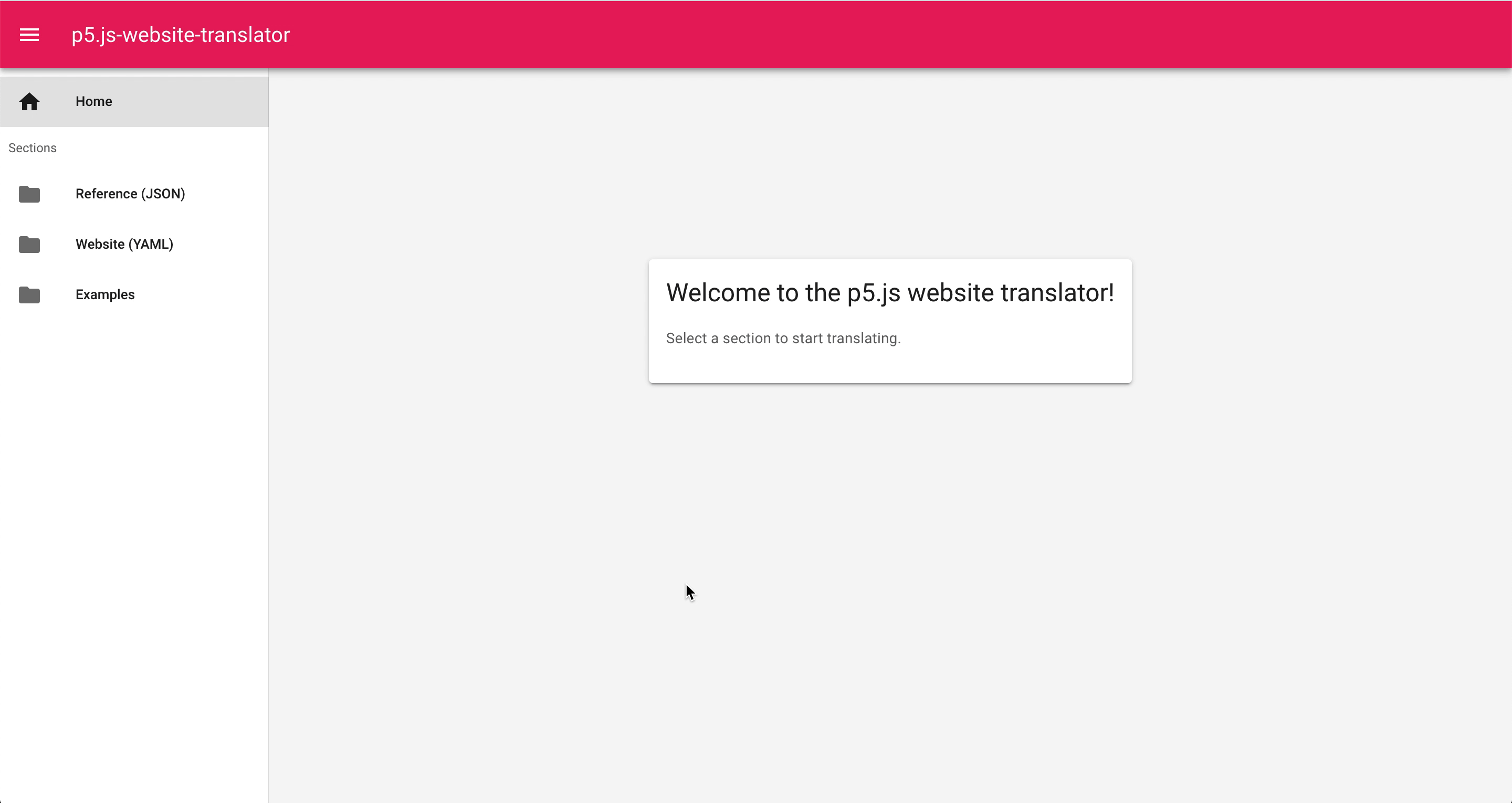
Task: Click the Home house icon
Action: [29, 101]
